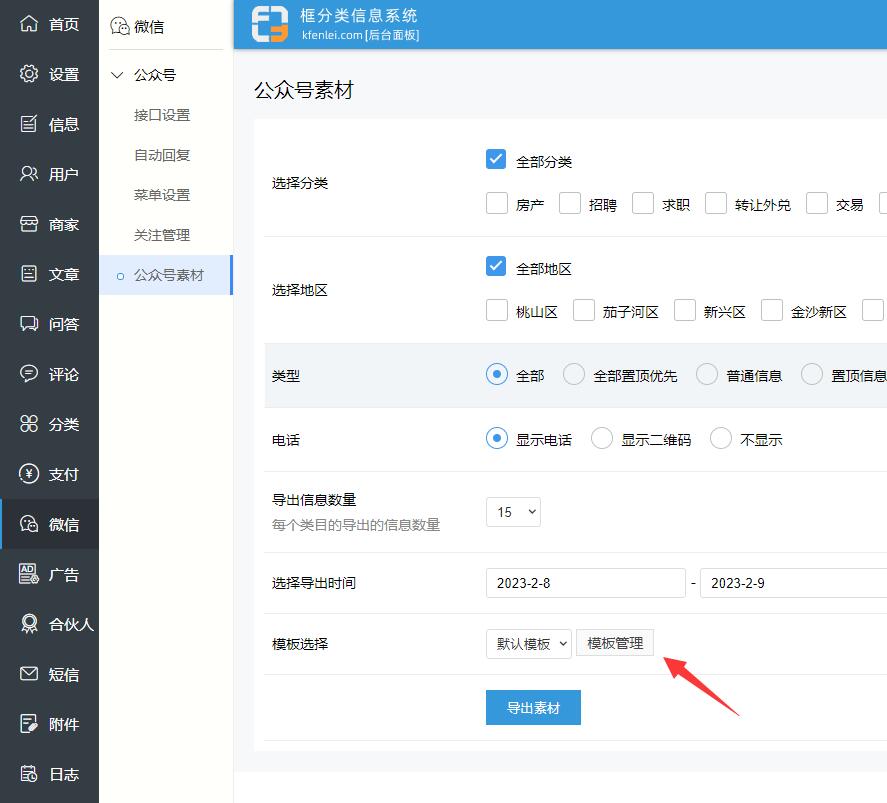Click the payment yen icon

pos(30,474)
